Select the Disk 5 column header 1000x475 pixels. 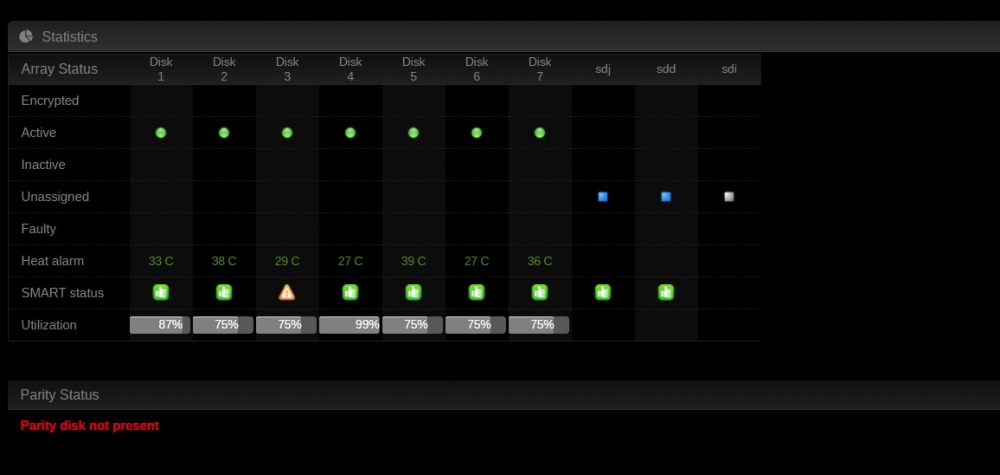pyautogui.click(x=413, y=69)
